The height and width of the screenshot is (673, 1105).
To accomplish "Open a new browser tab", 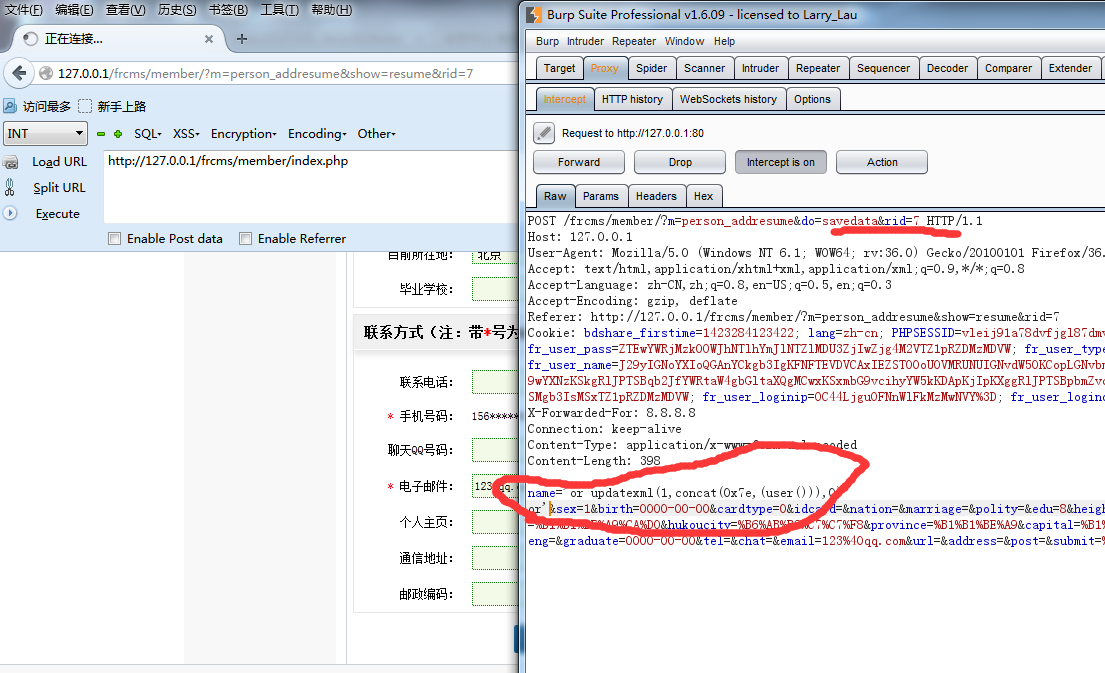I will tap(242, 39).
